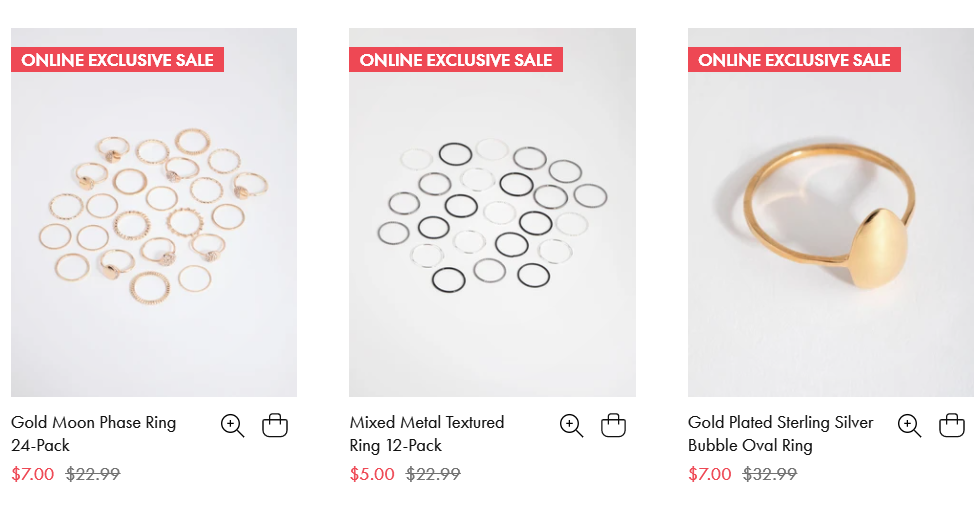980x523 pixels.
Task: Click the $7.00 sale price under Bubble Oval Ring
Action: tap(709, 474)
